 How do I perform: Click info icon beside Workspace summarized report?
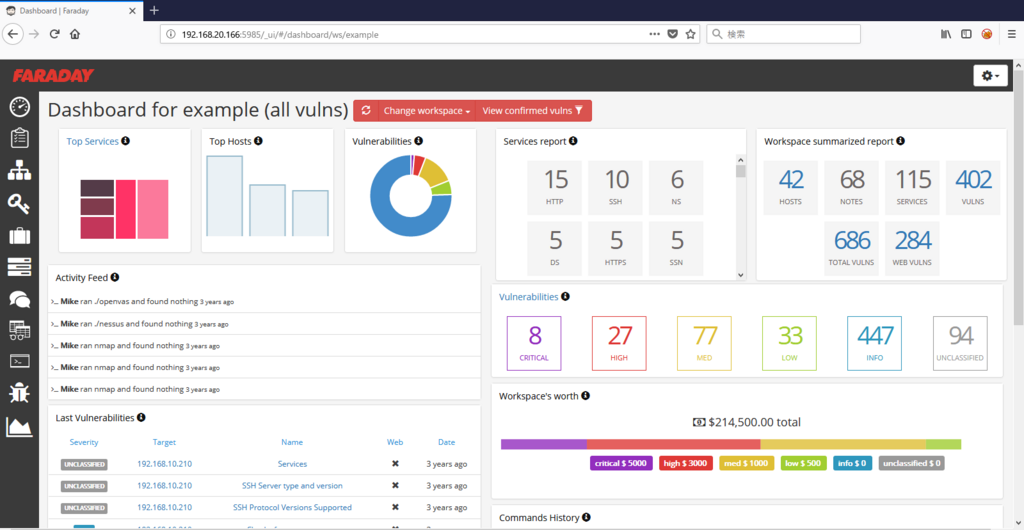[x=901, y=140]
